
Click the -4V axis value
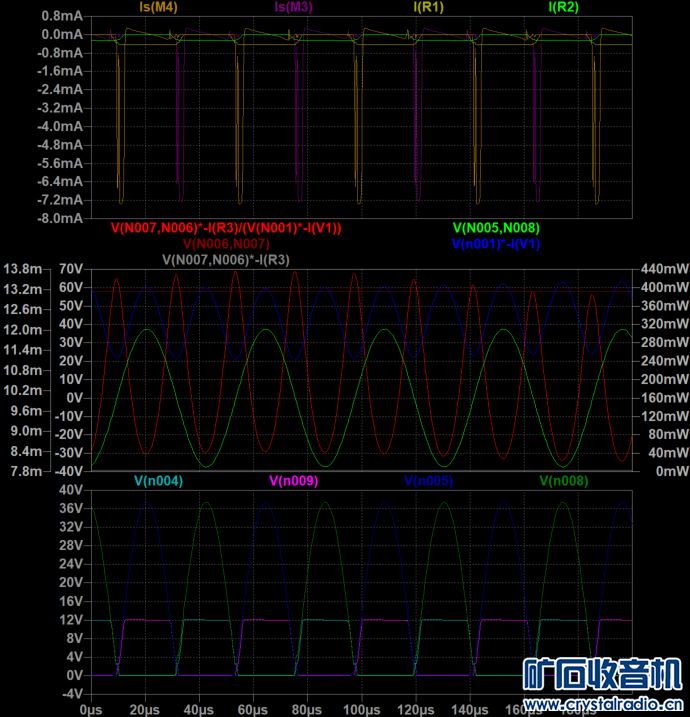coord(72,694)
